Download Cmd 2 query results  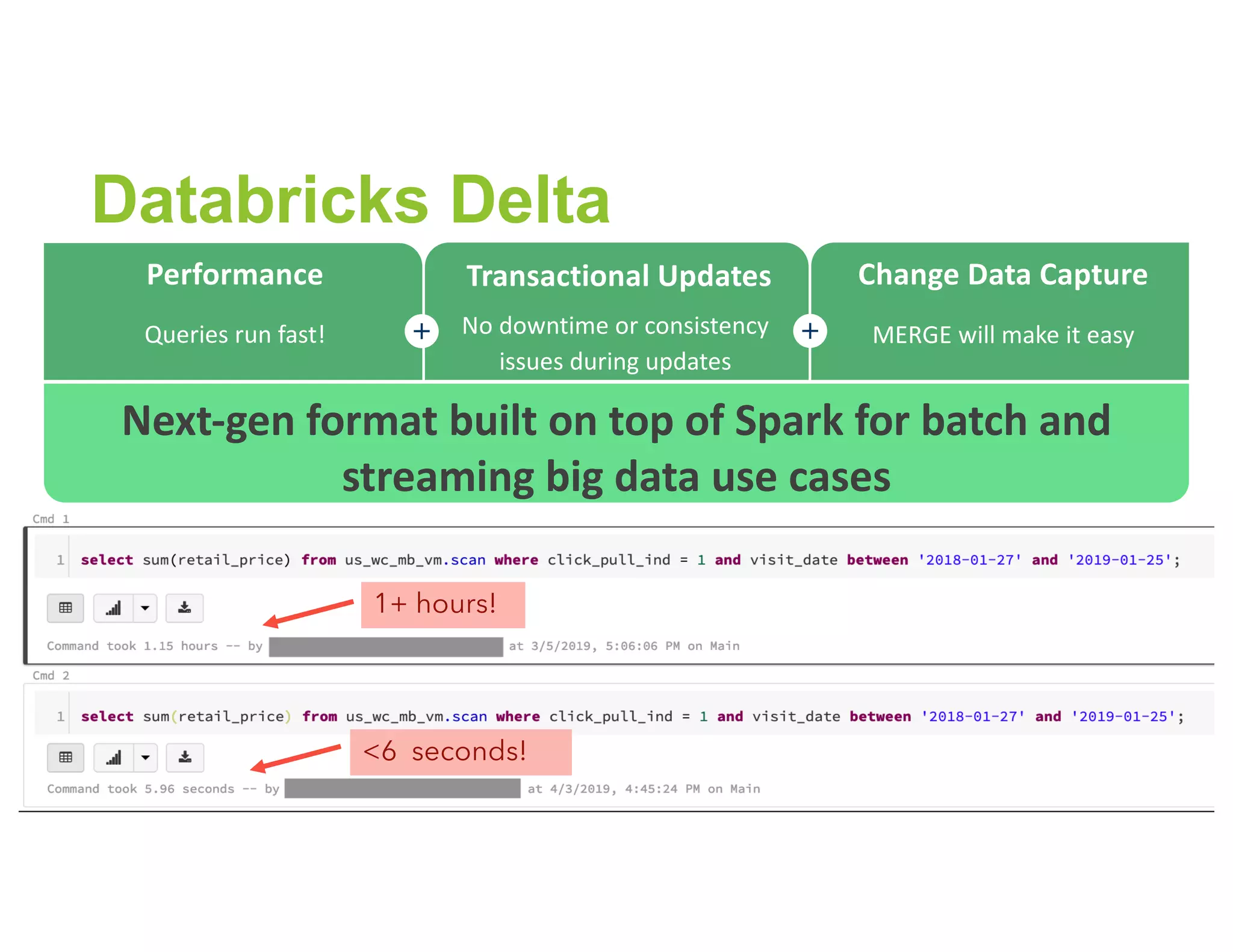[185, 757]
